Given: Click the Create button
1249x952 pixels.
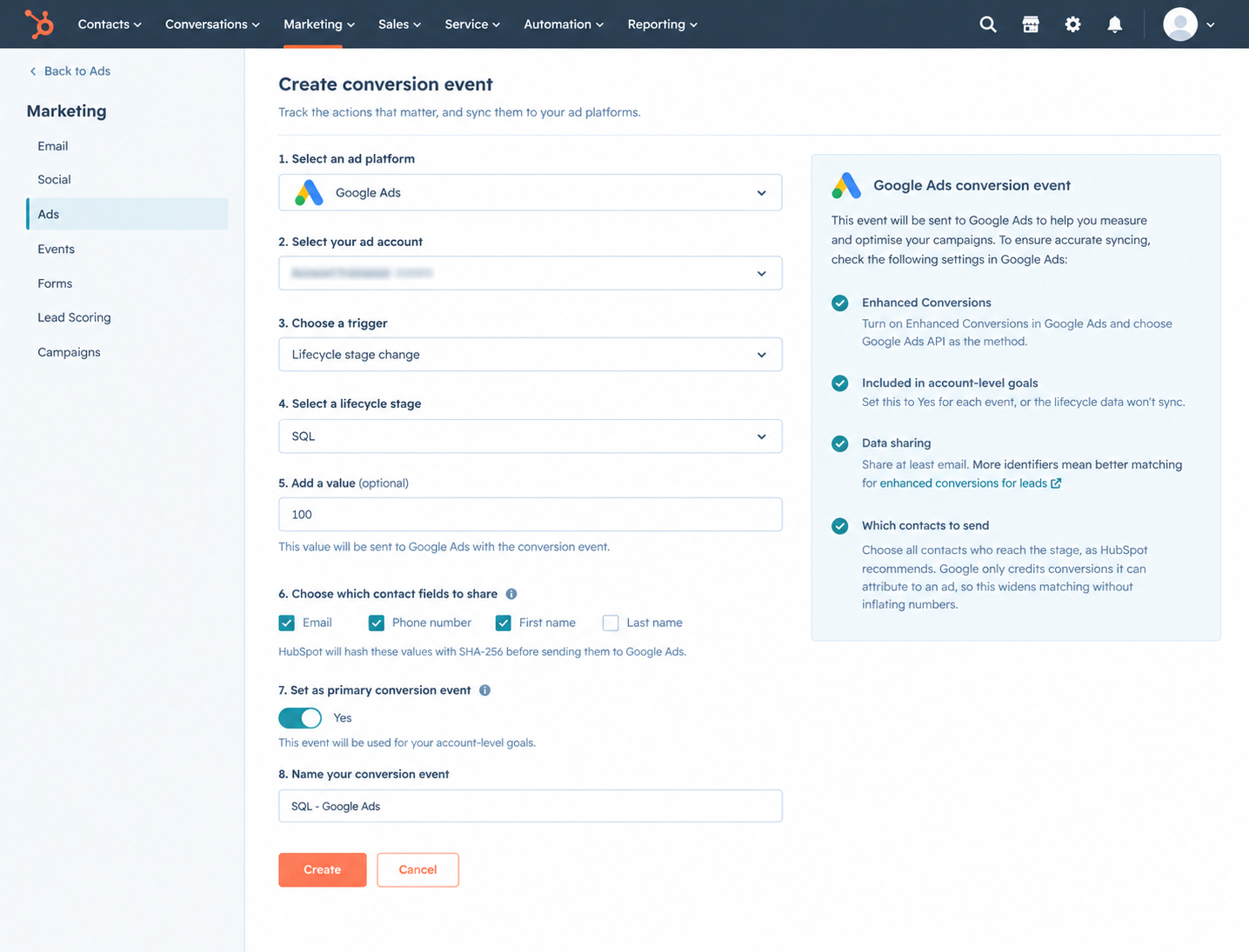Looking at the screenshot, I should click(x=323, y=870).
